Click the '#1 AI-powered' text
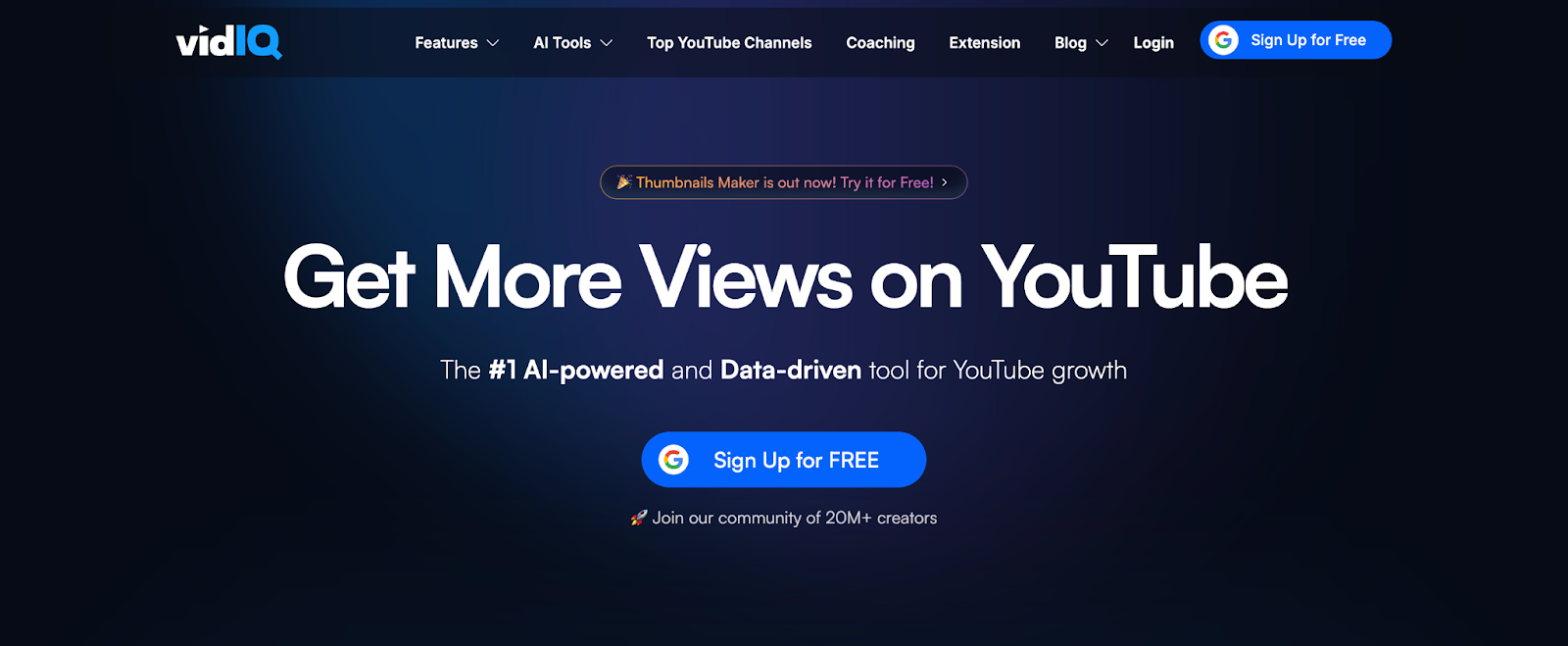 (576, 371)
